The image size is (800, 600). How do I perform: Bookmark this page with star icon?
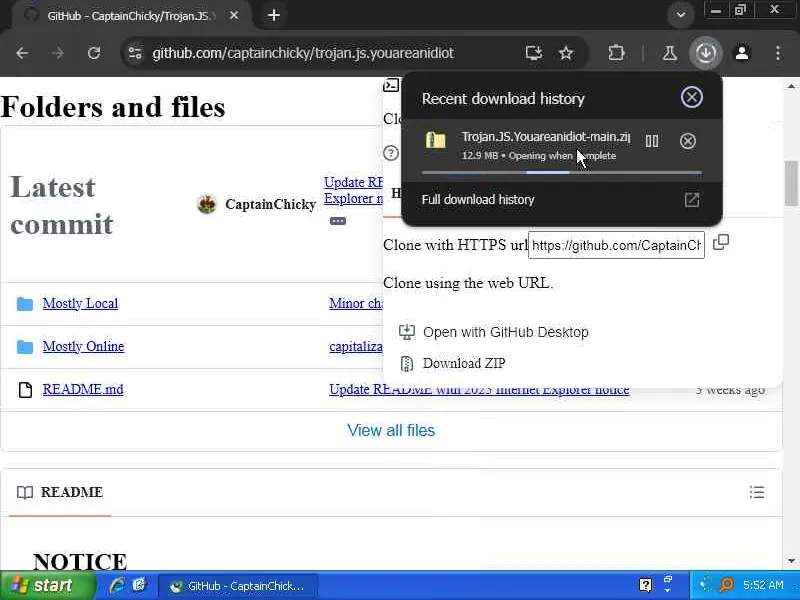coord(566,53)
